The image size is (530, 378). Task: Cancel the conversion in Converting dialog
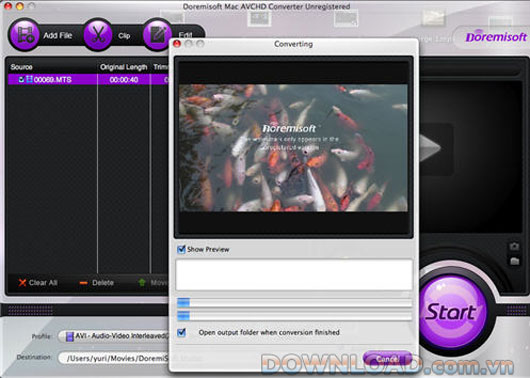pyautogui.click(x=387, y=359)
